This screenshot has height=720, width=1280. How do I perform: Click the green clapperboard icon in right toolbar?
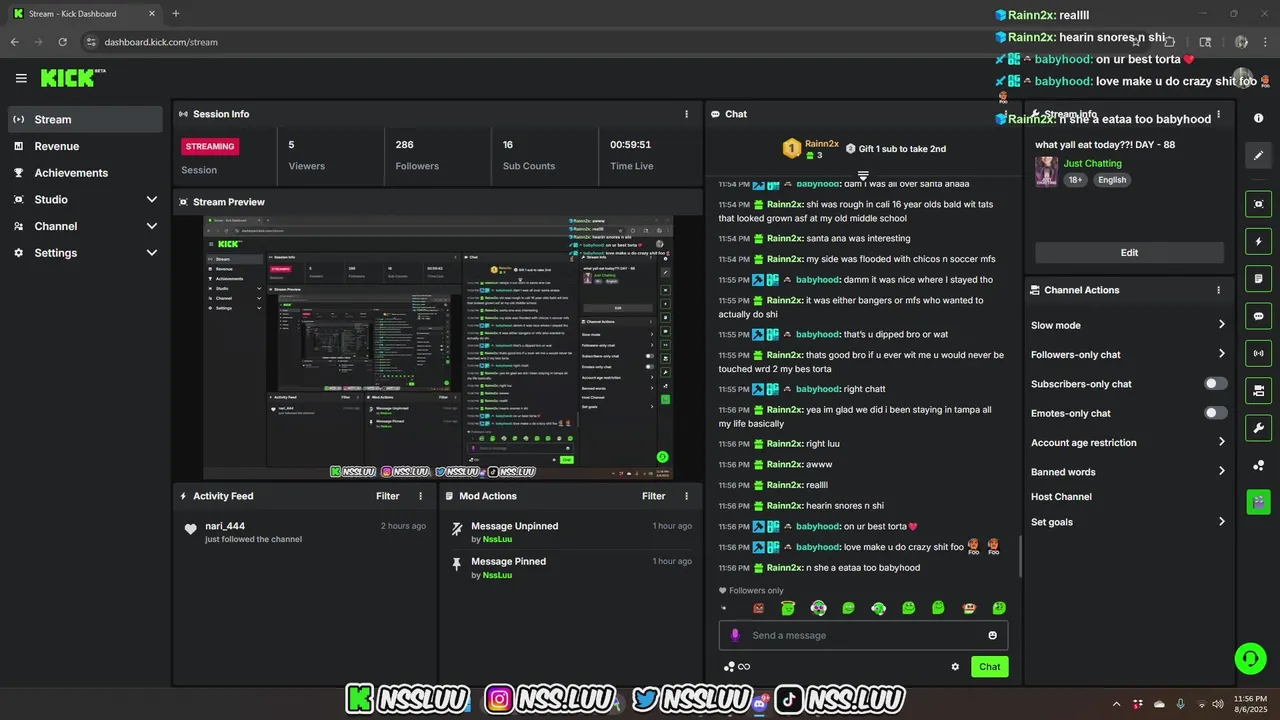[x=1258, y=502]
